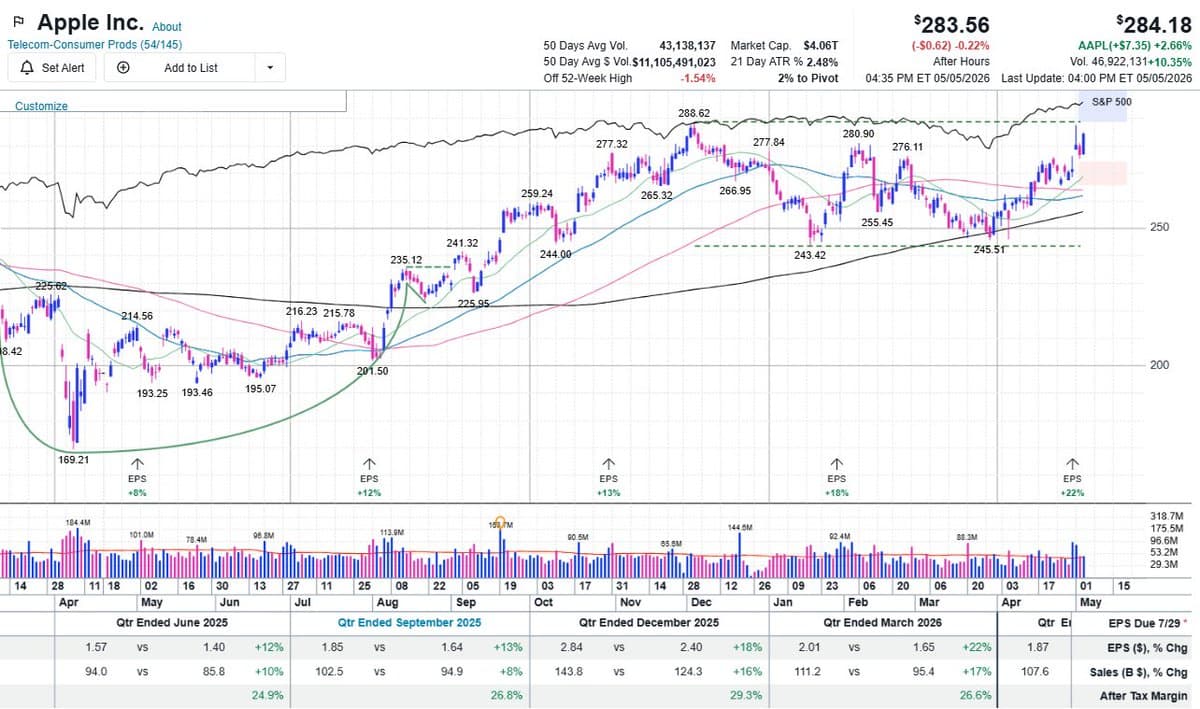
Task: Select Qtr Ended December 2025 column header
Action: (x=650, y=622)
